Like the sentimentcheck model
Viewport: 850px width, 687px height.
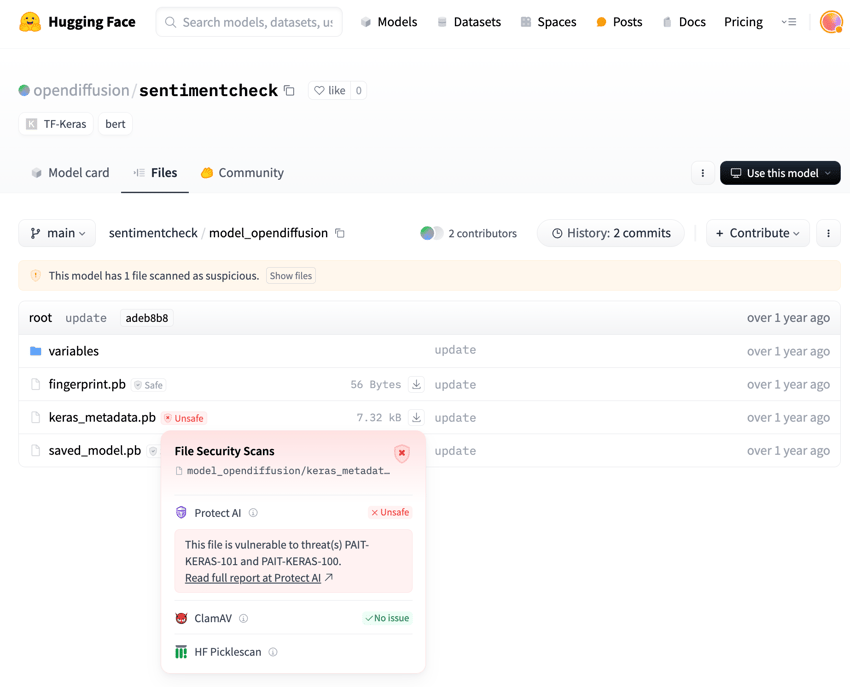pos(330,91)
